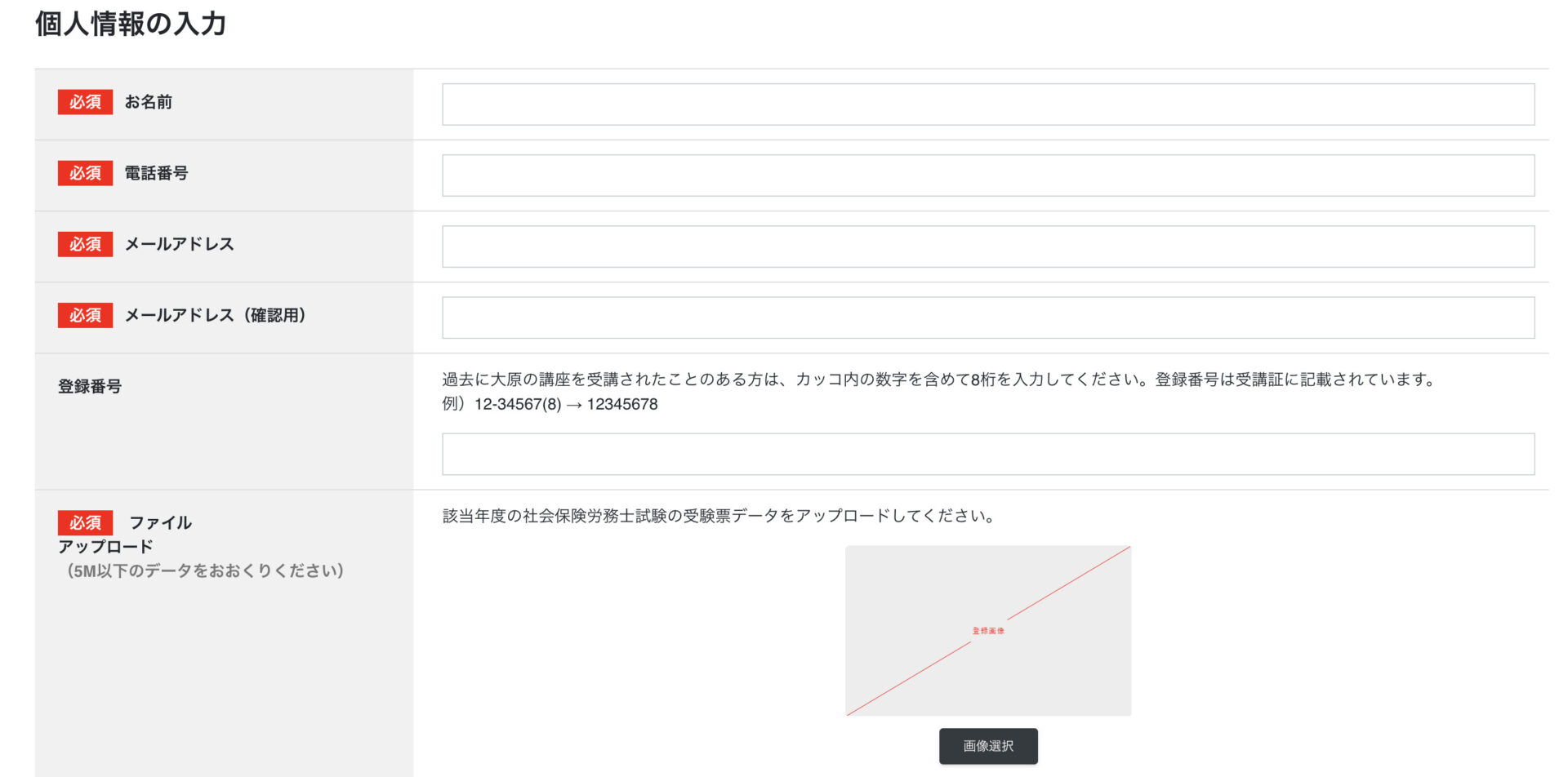The image size is (1568, 777).
Task: Click the 必須 badge next to 電話番号
Action: pyautogui.click(x=85, y=173)
